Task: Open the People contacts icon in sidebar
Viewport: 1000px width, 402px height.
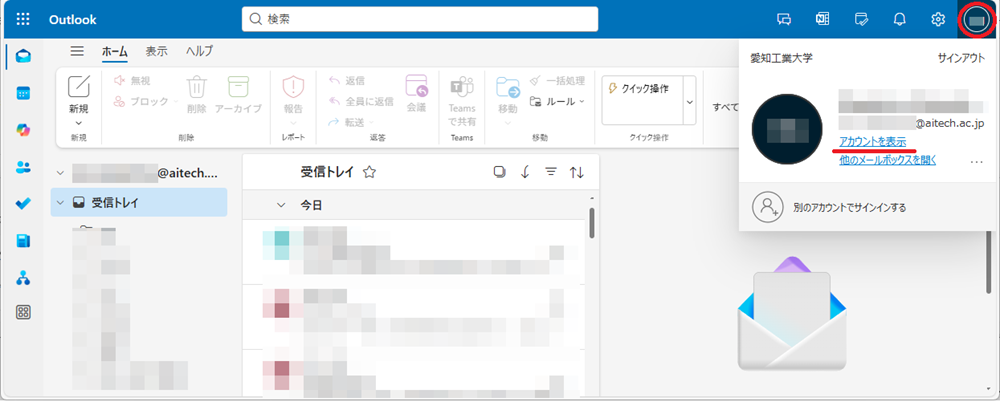Action: coord(23,167)
